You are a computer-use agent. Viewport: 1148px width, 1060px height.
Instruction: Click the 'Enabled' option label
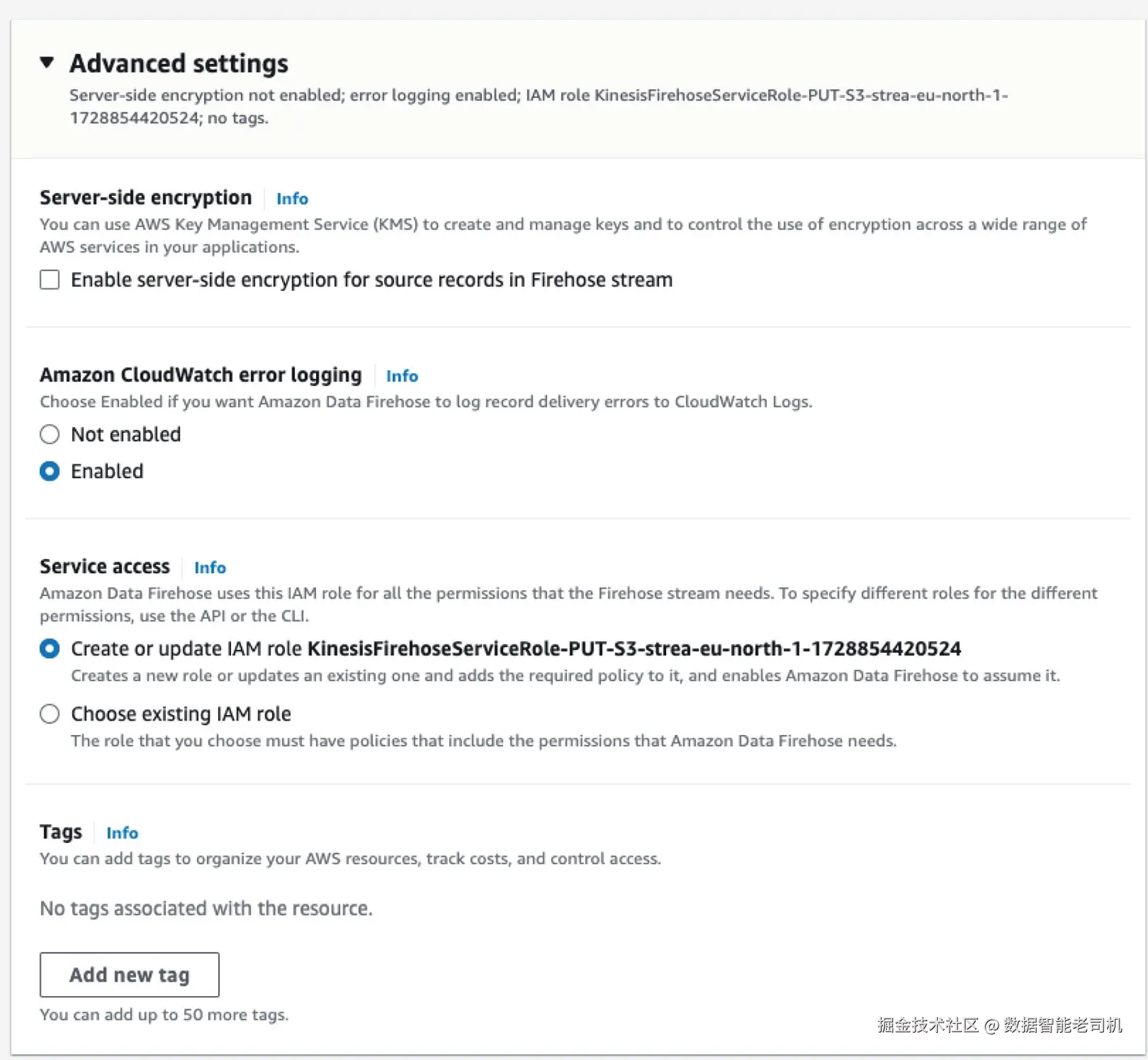coord(107,471)
